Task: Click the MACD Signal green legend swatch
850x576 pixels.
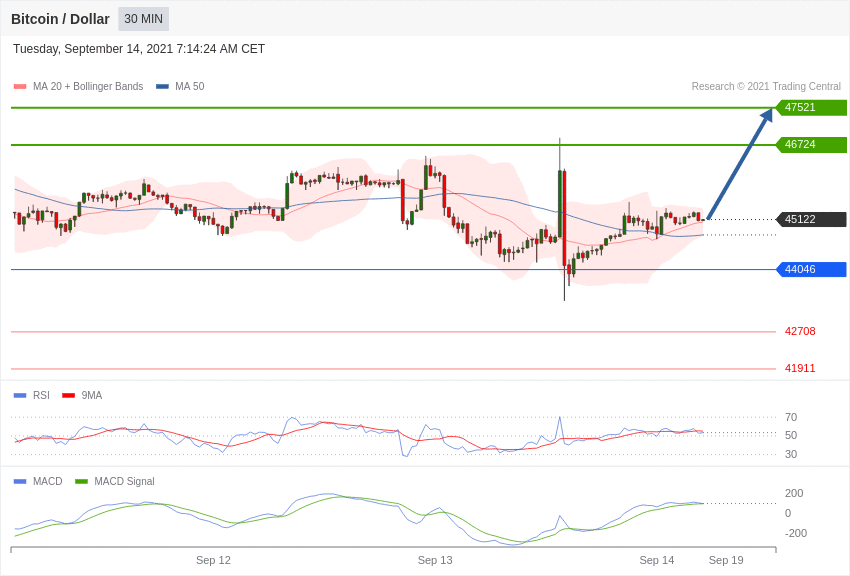Action: 81,482
